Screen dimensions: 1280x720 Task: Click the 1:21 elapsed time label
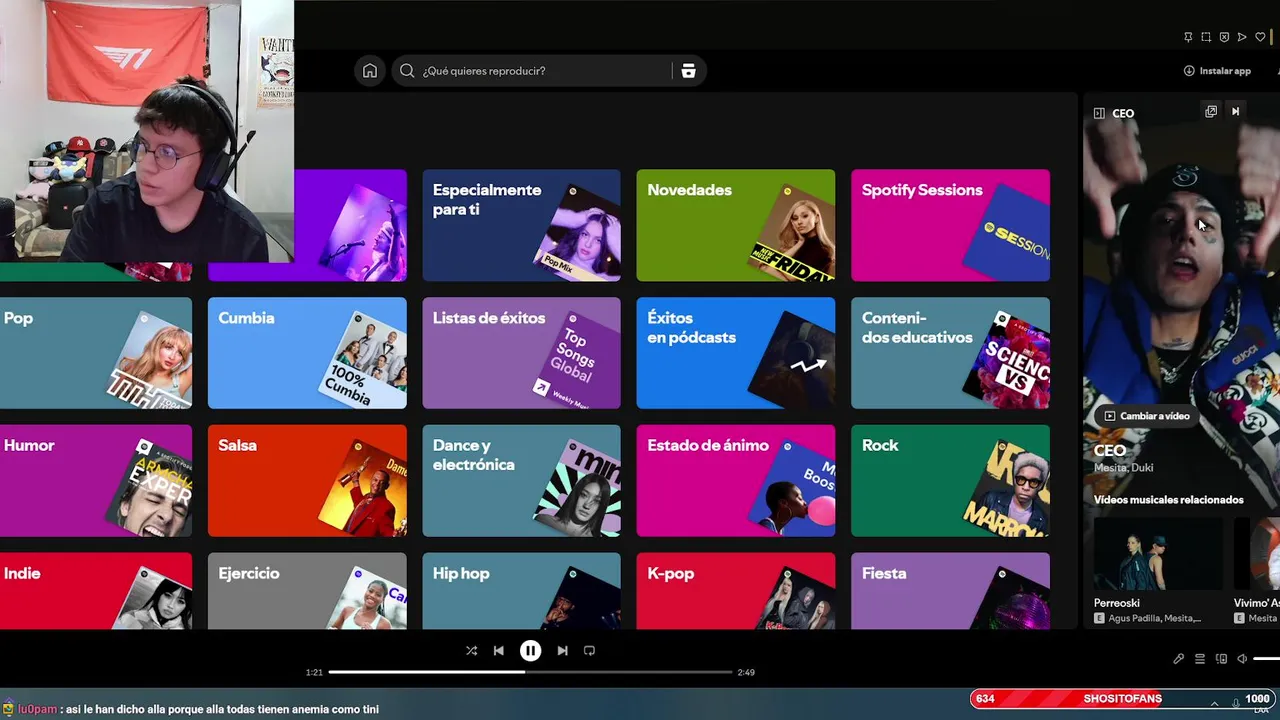[x=314, y=673]
